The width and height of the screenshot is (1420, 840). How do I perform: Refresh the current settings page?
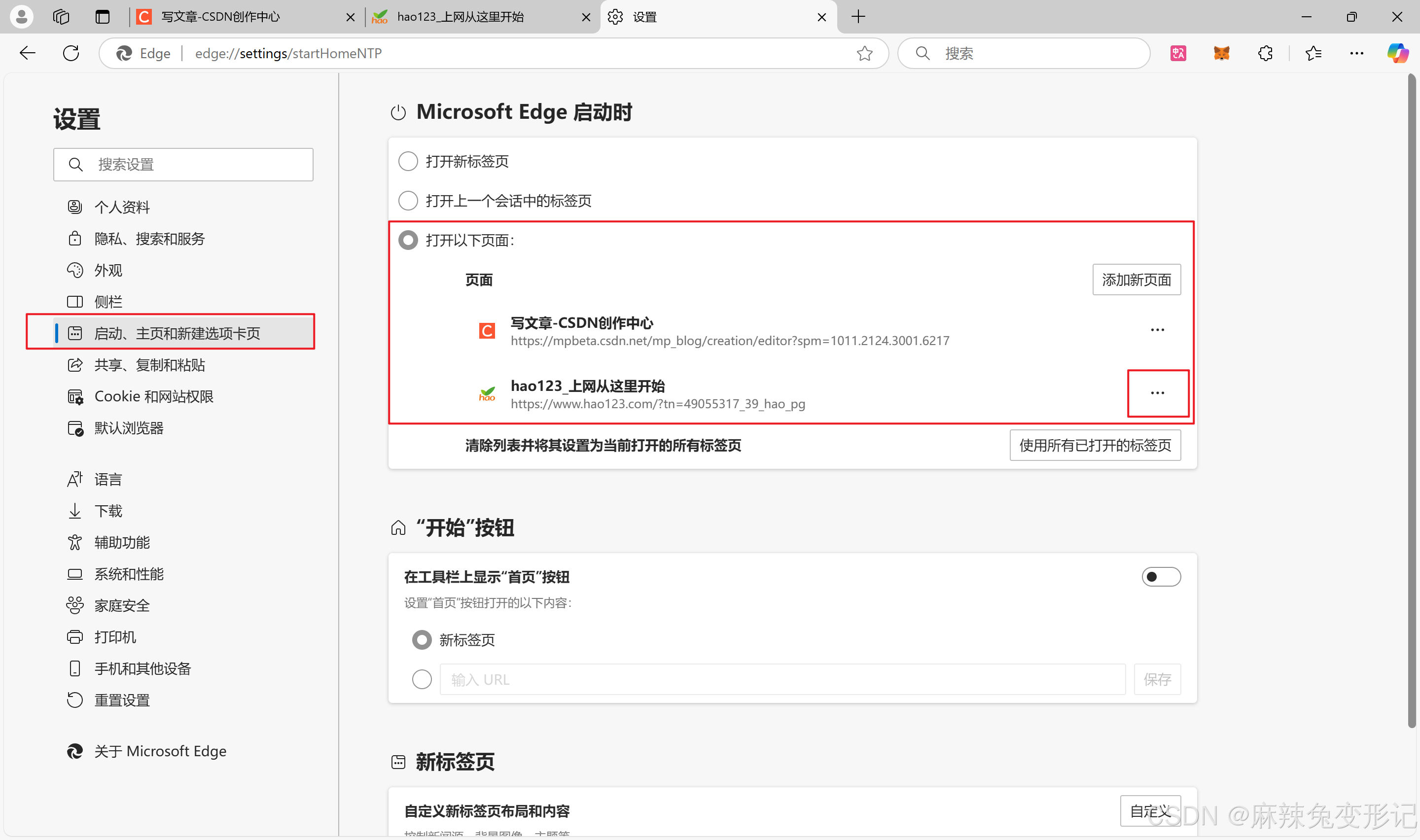point(71,53)
